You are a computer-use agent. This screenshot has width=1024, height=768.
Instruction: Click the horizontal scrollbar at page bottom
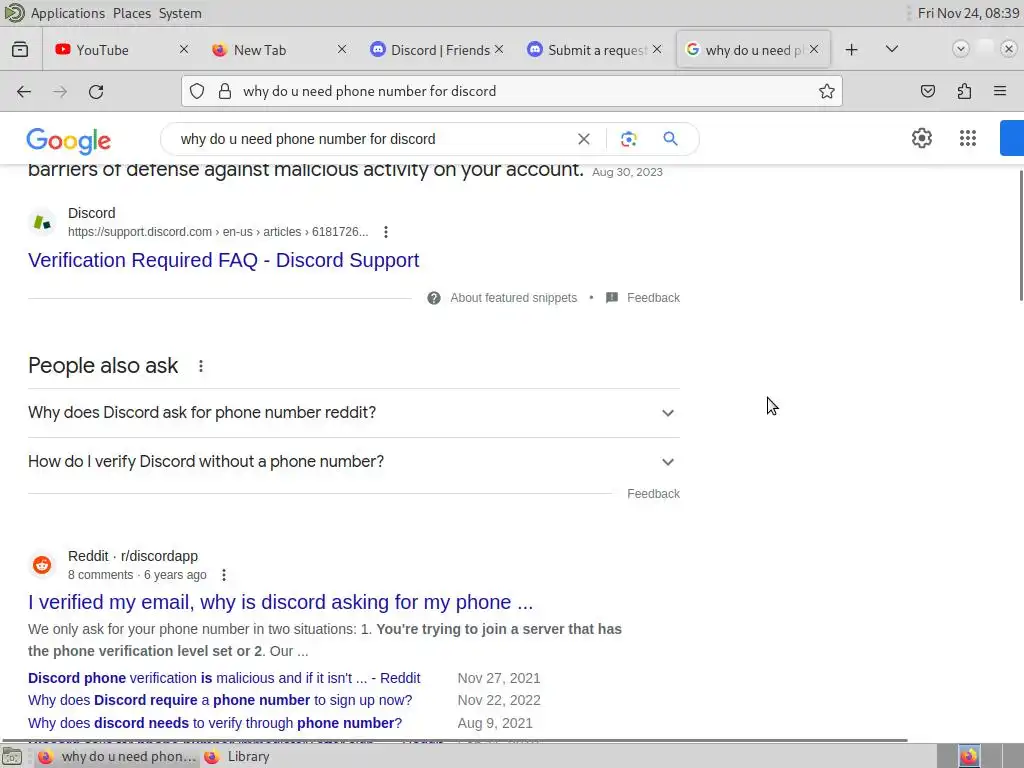tap(454, 741)
